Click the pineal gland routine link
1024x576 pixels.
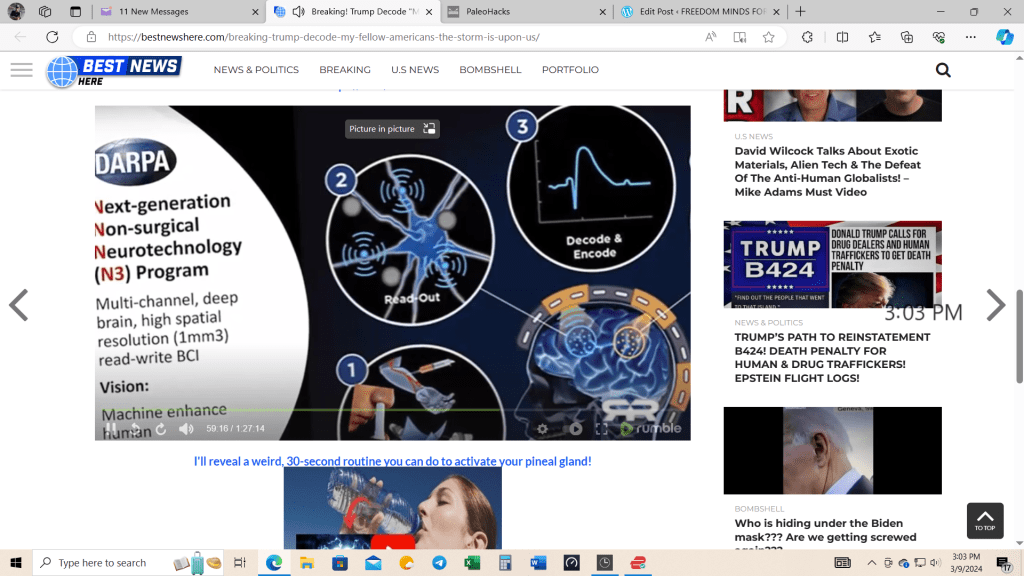pos(392,461)
